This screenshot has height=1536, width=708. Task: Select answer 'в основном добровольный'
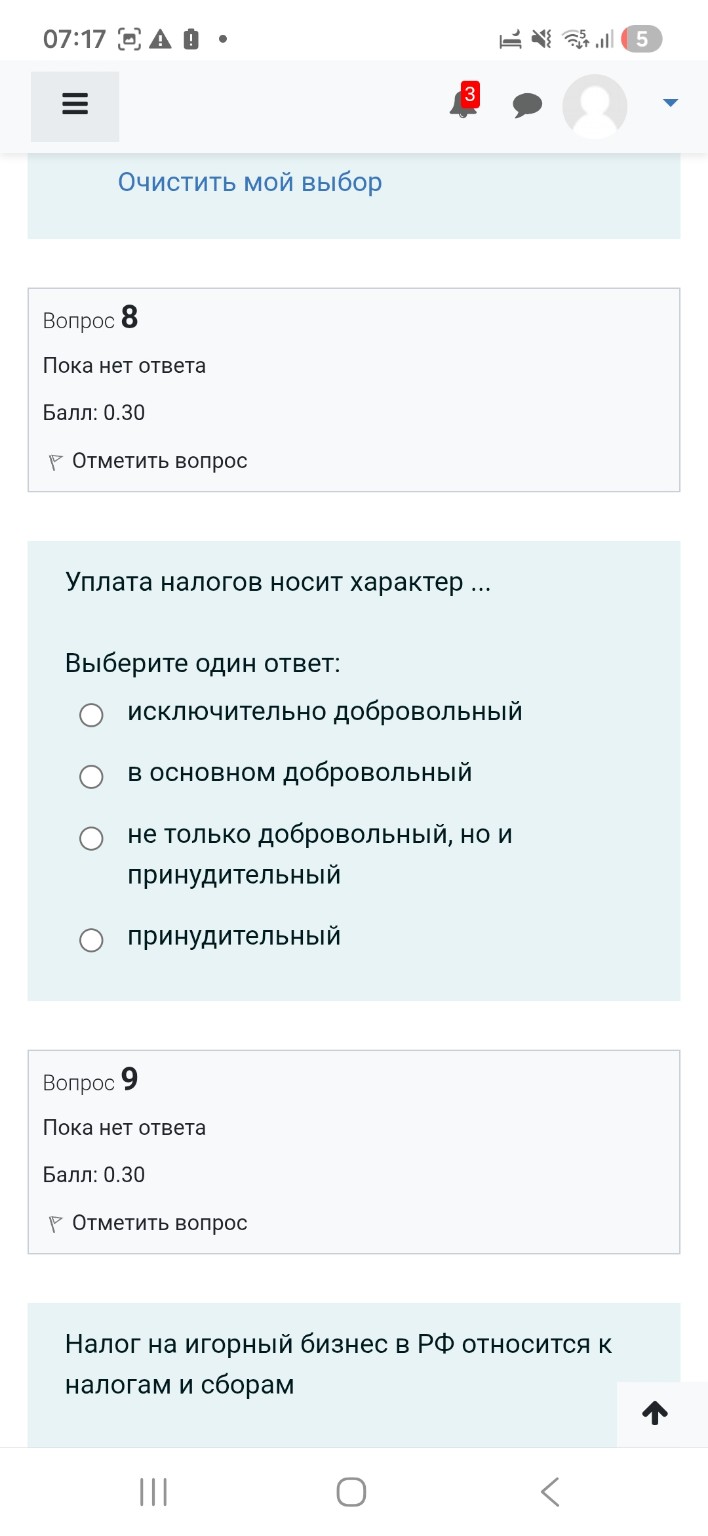click(92, 777)
